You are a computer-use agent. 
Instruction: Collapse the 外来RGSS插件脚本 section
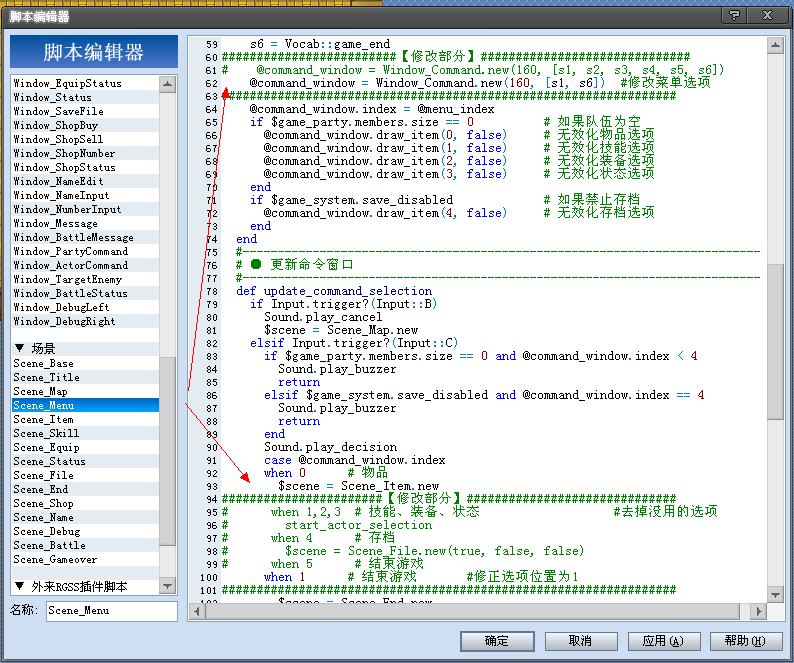(20, 587)
